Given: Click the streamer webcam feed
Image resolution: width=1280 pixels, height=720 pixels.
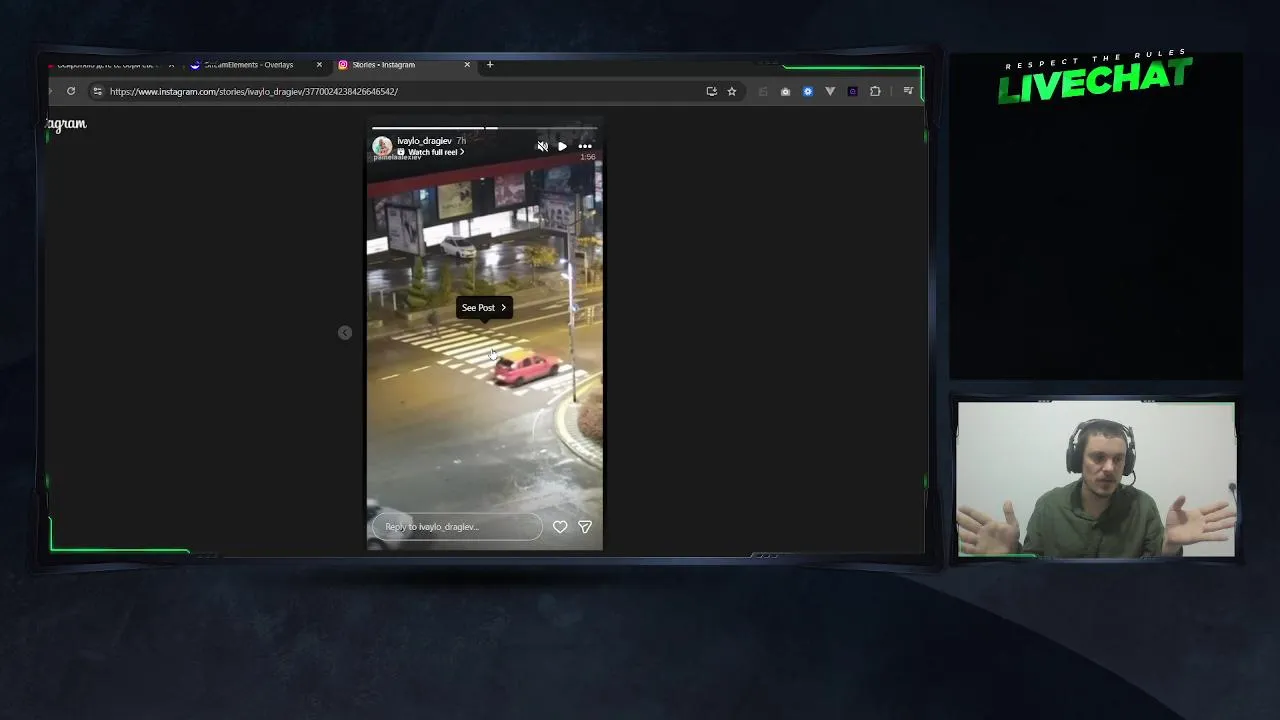Looking at the screenshot, I should (x=1096, y=480).
